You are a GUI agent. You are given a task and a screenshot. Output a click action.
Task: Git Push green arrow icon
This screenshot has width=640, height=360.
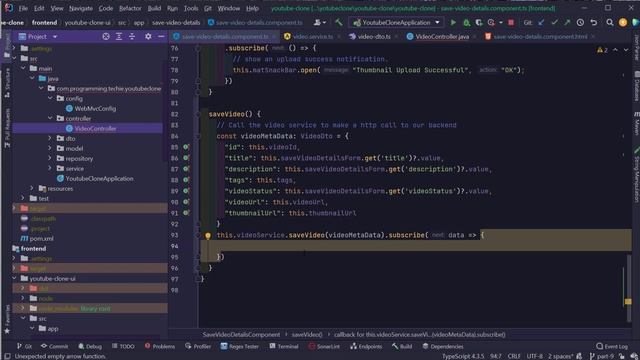pyautogui.click(x=567, y=23)
